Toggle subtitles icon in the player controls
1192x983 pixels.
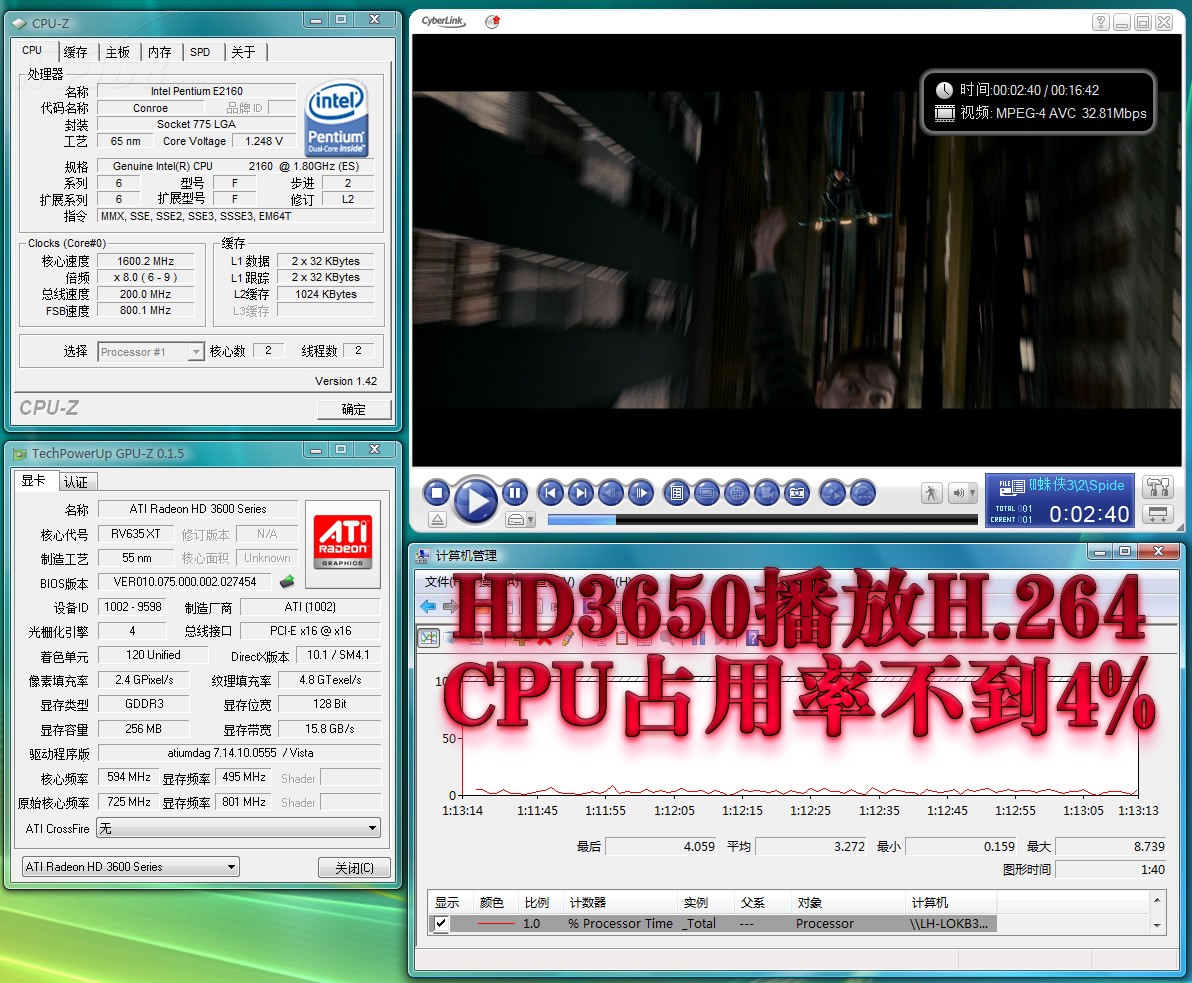(x=707, y=493)
